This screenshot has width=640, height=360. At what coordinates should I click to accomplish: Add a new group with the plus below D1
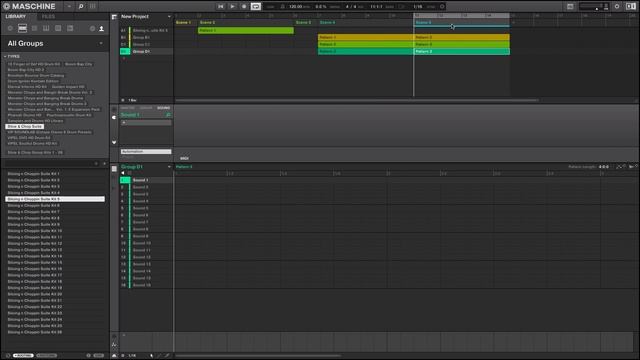(x=124, y=58)
